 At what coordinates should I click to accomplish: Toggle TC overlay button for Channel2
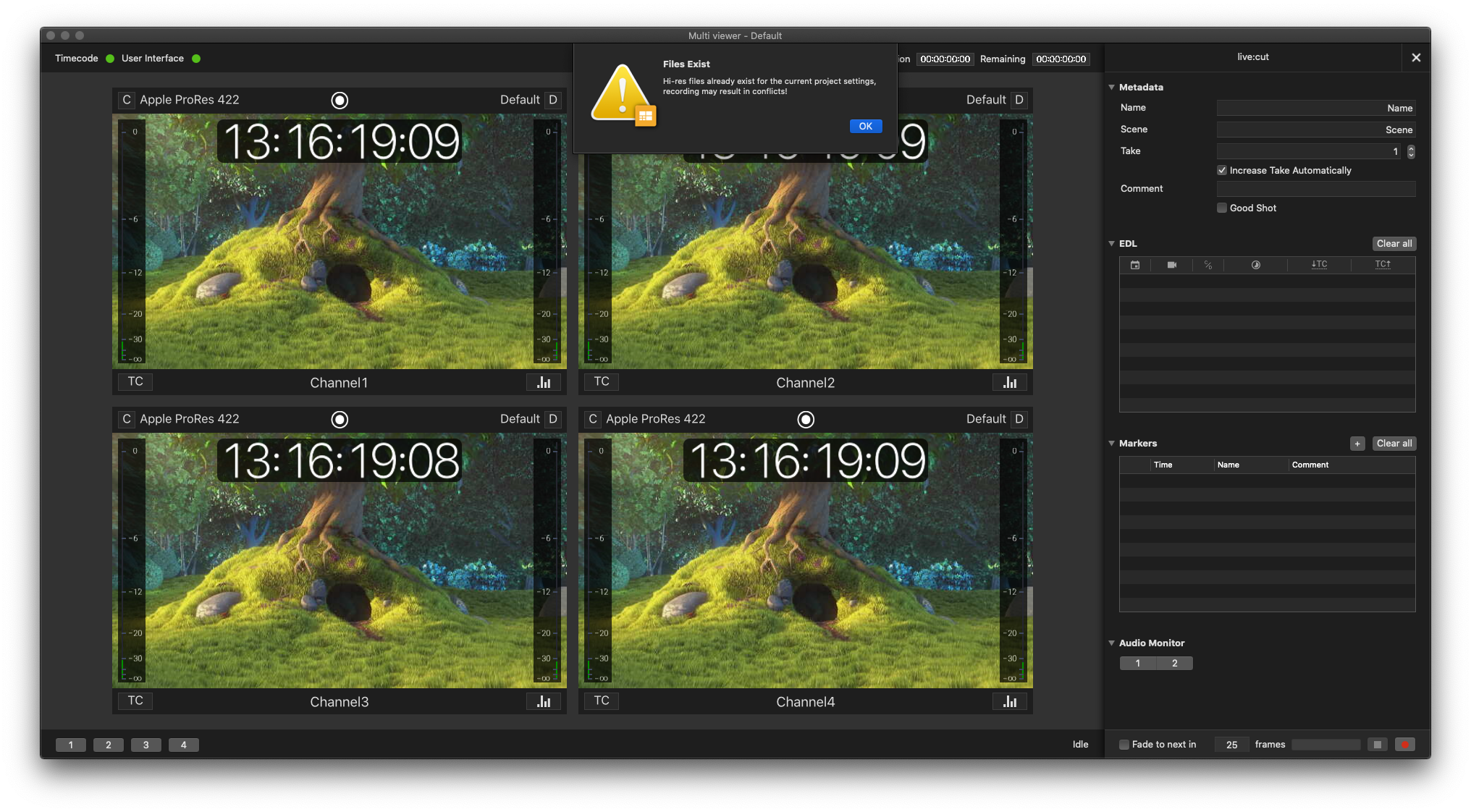click(602, 381)
